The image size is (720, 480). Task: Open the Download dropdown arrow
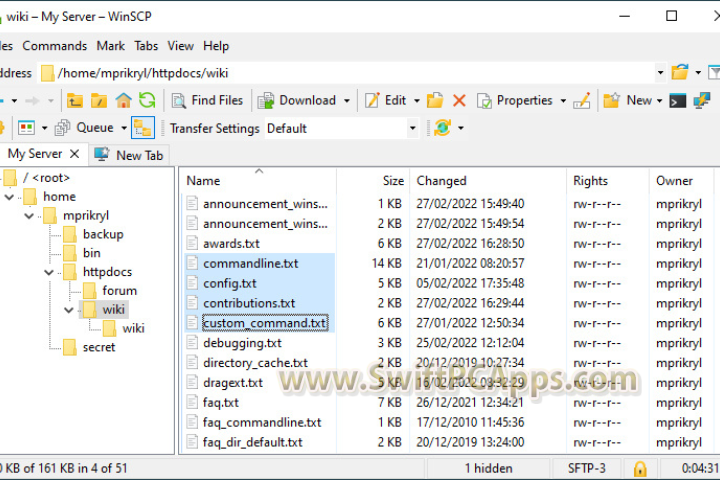click(347, 101)
